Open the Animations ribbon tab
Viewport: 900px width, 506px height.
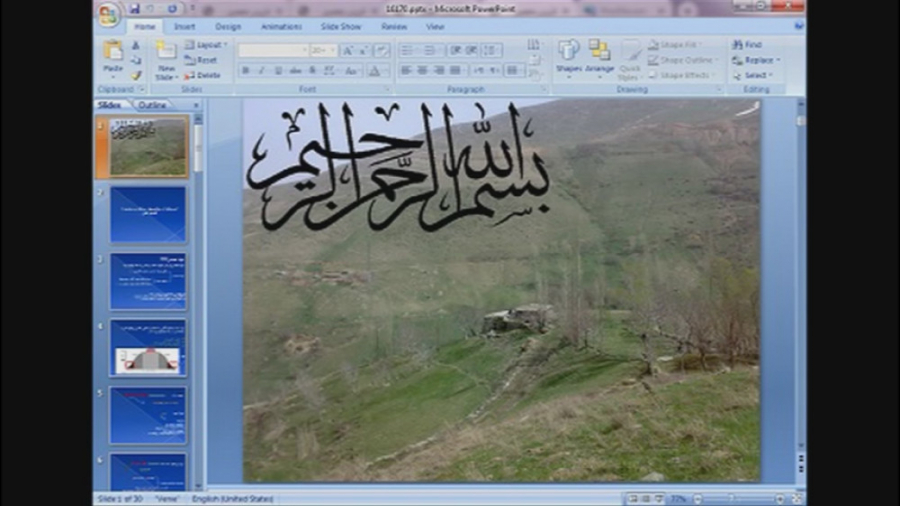point(281,27)
